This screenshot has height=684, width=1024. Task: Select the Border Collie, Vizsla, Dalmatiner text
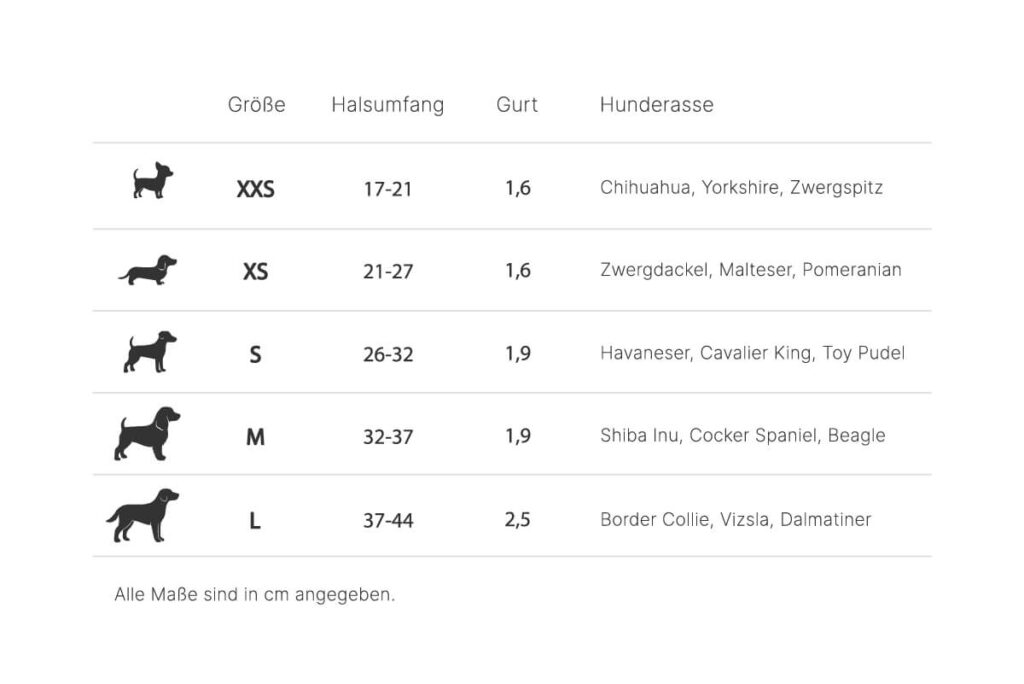(x=736, y=520)
